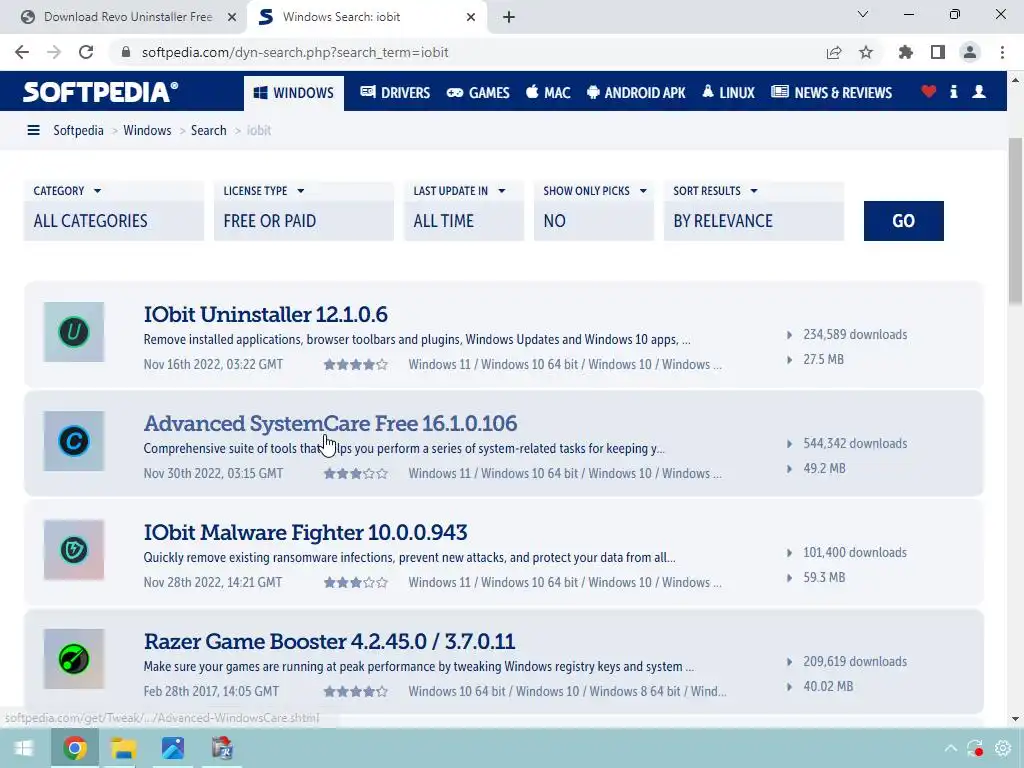Click the page vertical scrollbar thumb
The height and width of the screenshot is (768, 1024).
(1015, 219)
